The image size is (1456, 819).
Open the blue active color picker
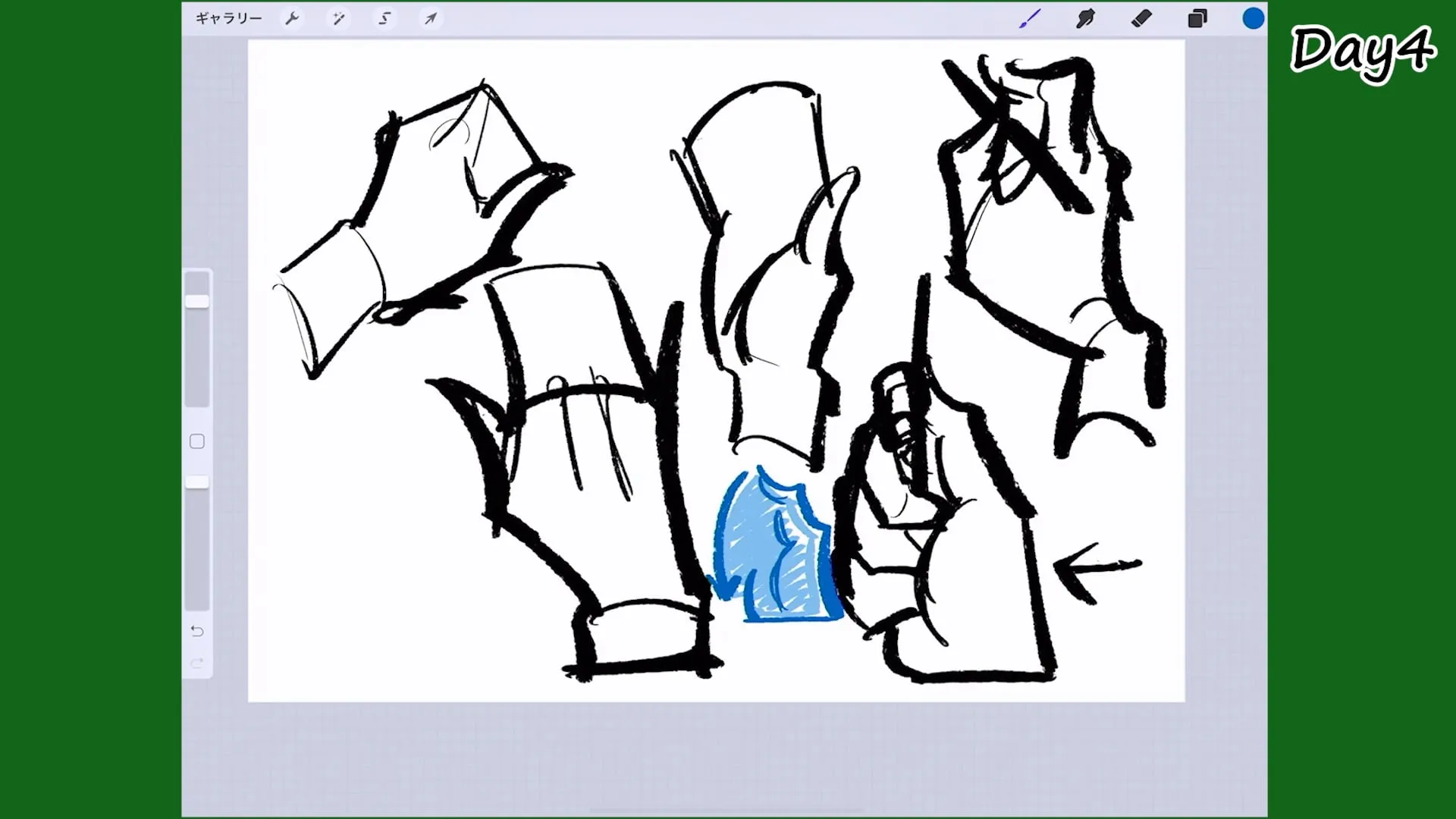tap(1253, 18)
